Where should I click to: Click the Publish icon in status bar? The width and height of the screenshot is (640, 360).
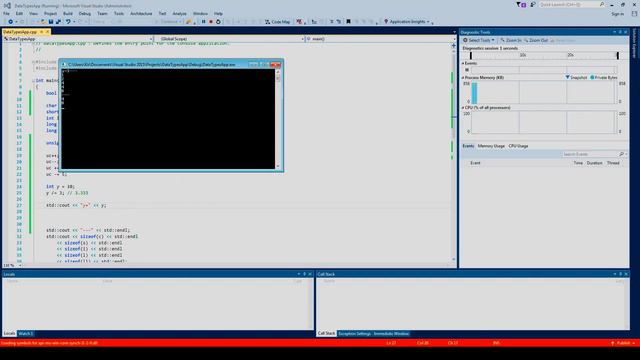coord(612,343)
